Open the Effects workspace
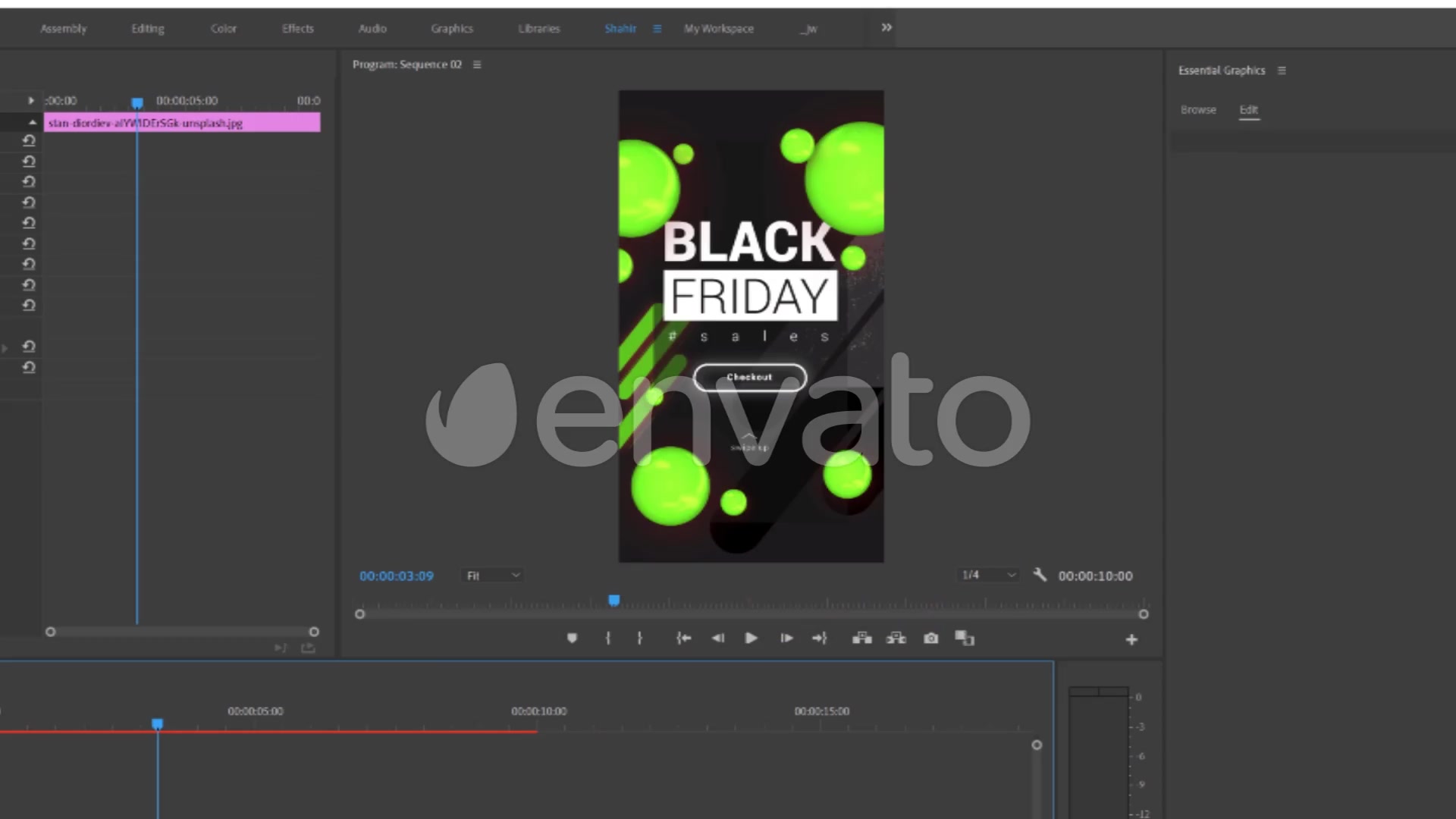This screenshot has height=819, width=1456. (x=297, y=29)
